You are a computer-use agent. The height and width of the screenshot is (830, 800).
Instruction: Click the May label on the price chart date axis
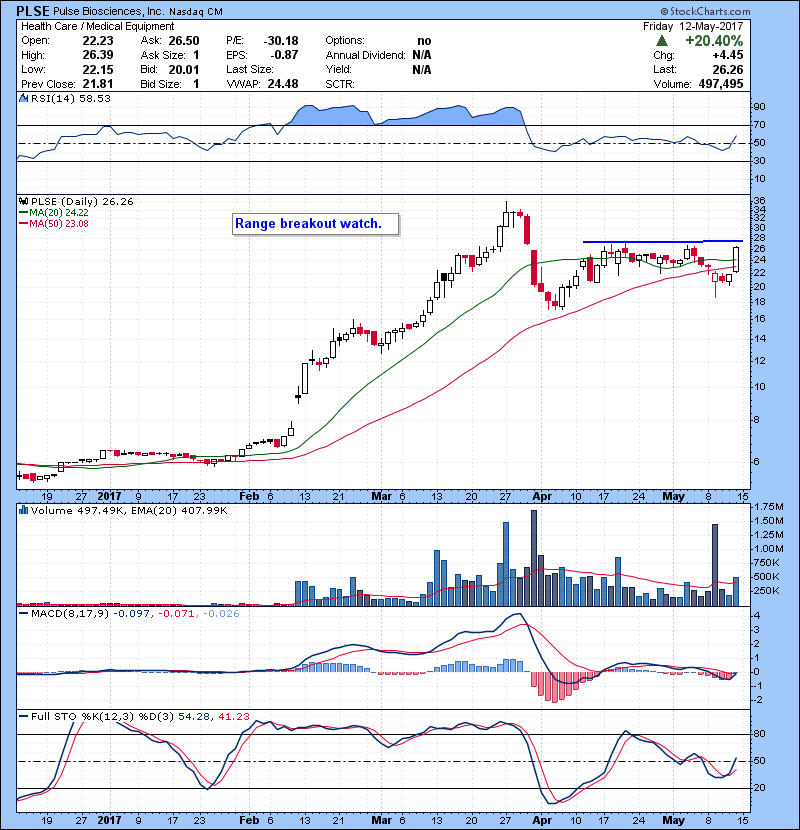click(x=673, y=496)
